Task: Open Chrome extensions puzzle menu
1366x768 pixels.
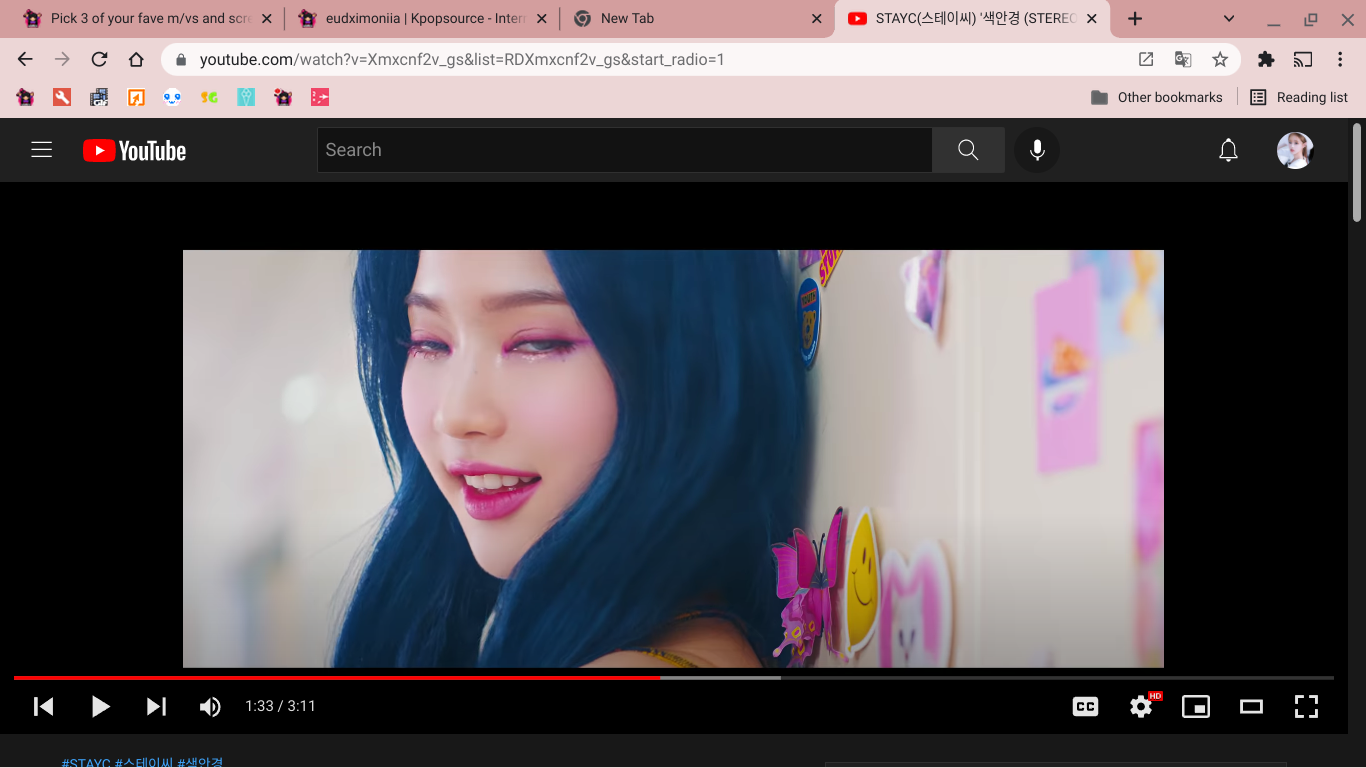Action: pos(1266,59)
